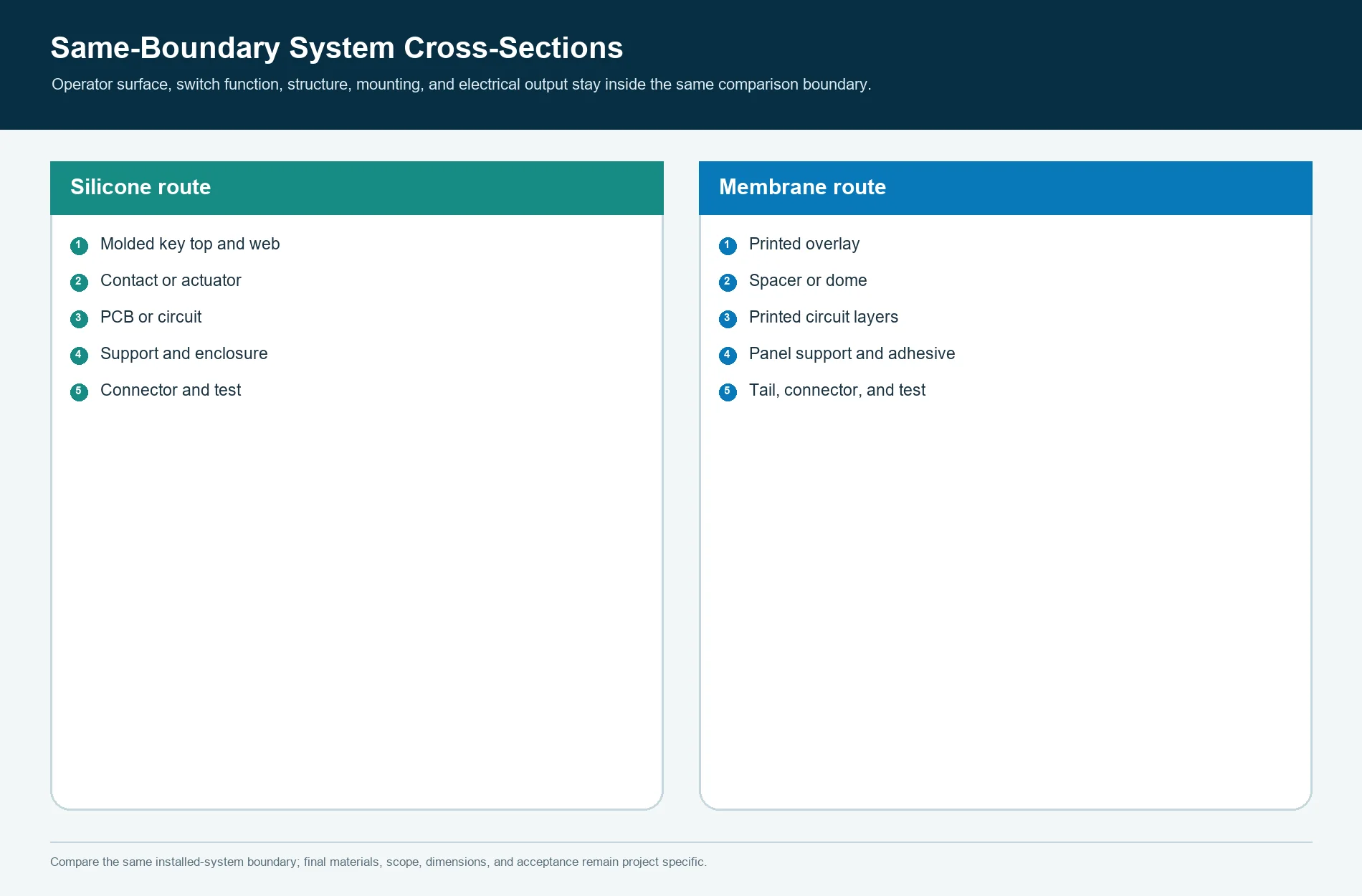
Task: Click the Silicone route step 5 badge
Action: point(79,392)
